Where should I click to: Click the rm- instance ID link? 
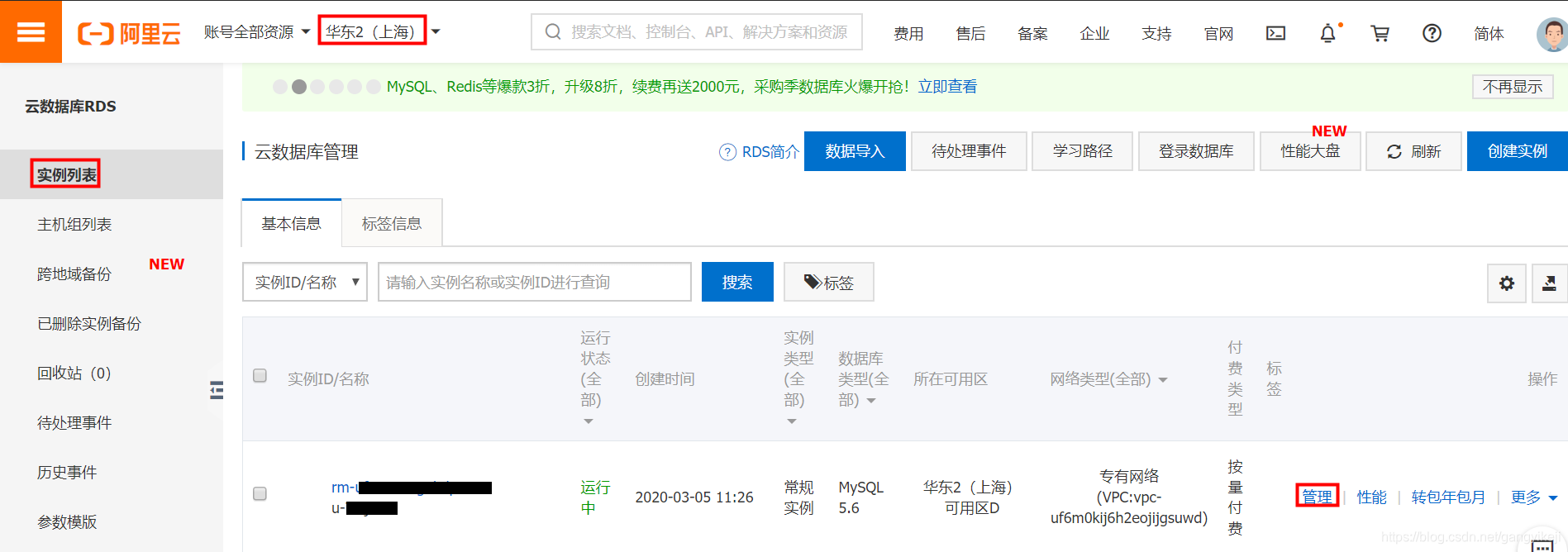(411, 488)
